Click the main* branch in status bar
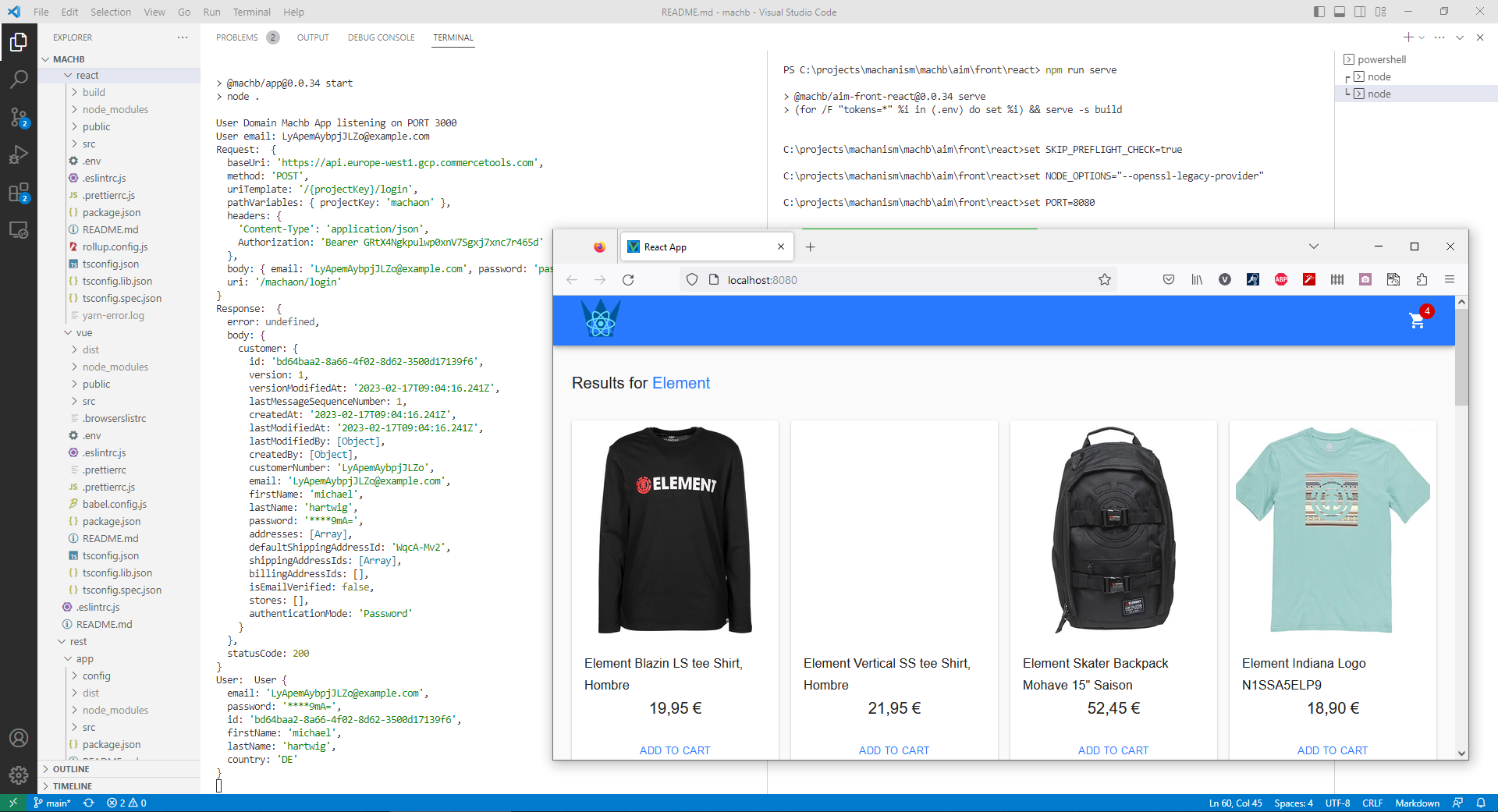This screenshot has width=1498, height=812. 51,803
